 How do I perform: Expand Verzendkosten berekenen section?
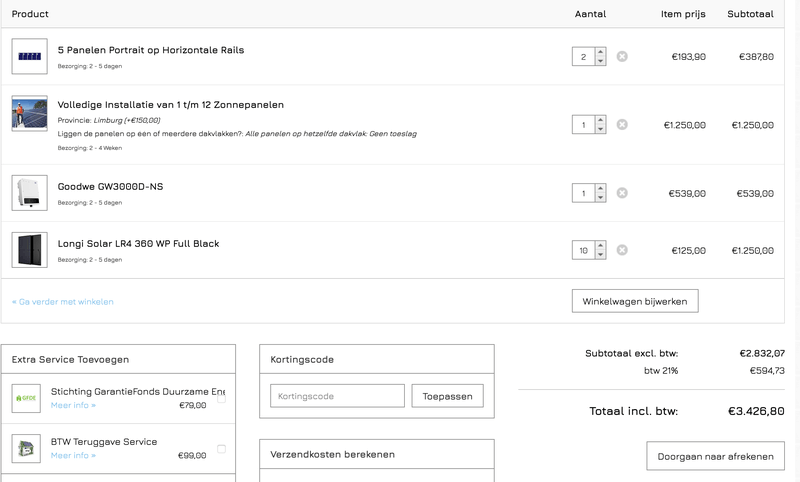pyautogui.click(x=377, y=454)
